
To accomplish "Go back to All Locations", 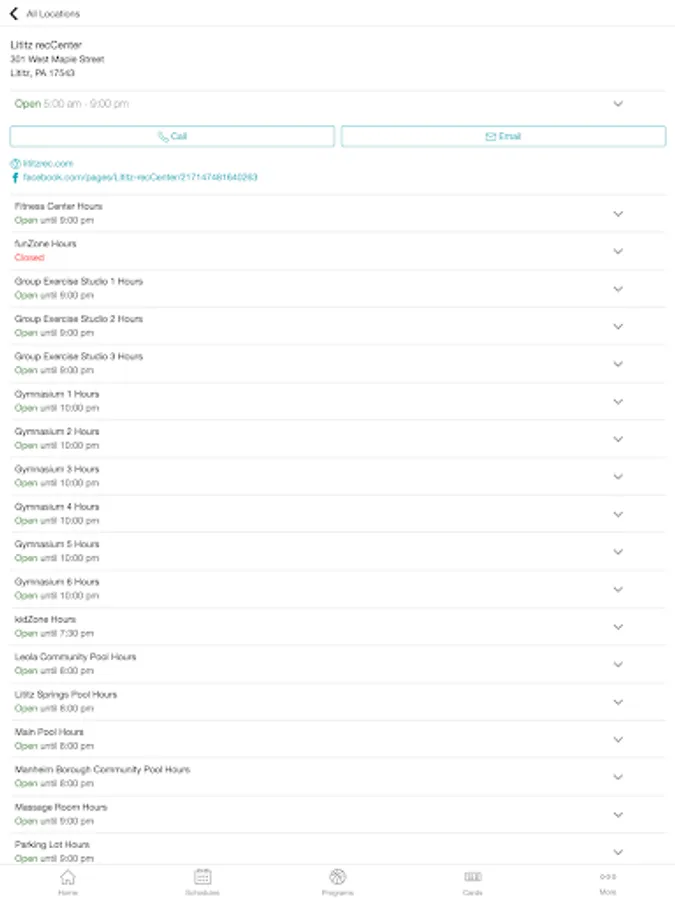I will click(x=45, y=13).
